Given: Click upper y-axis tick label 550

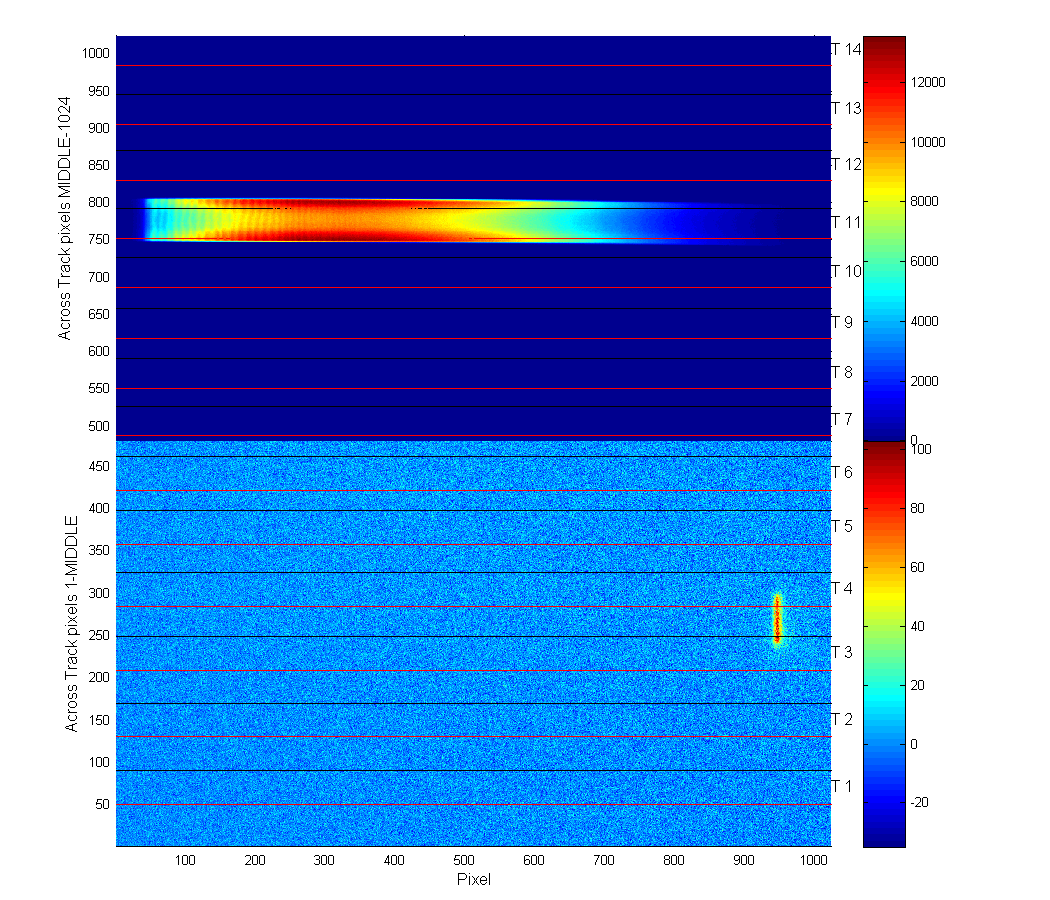Looking at the screenshot, I should tap(98, 388).
